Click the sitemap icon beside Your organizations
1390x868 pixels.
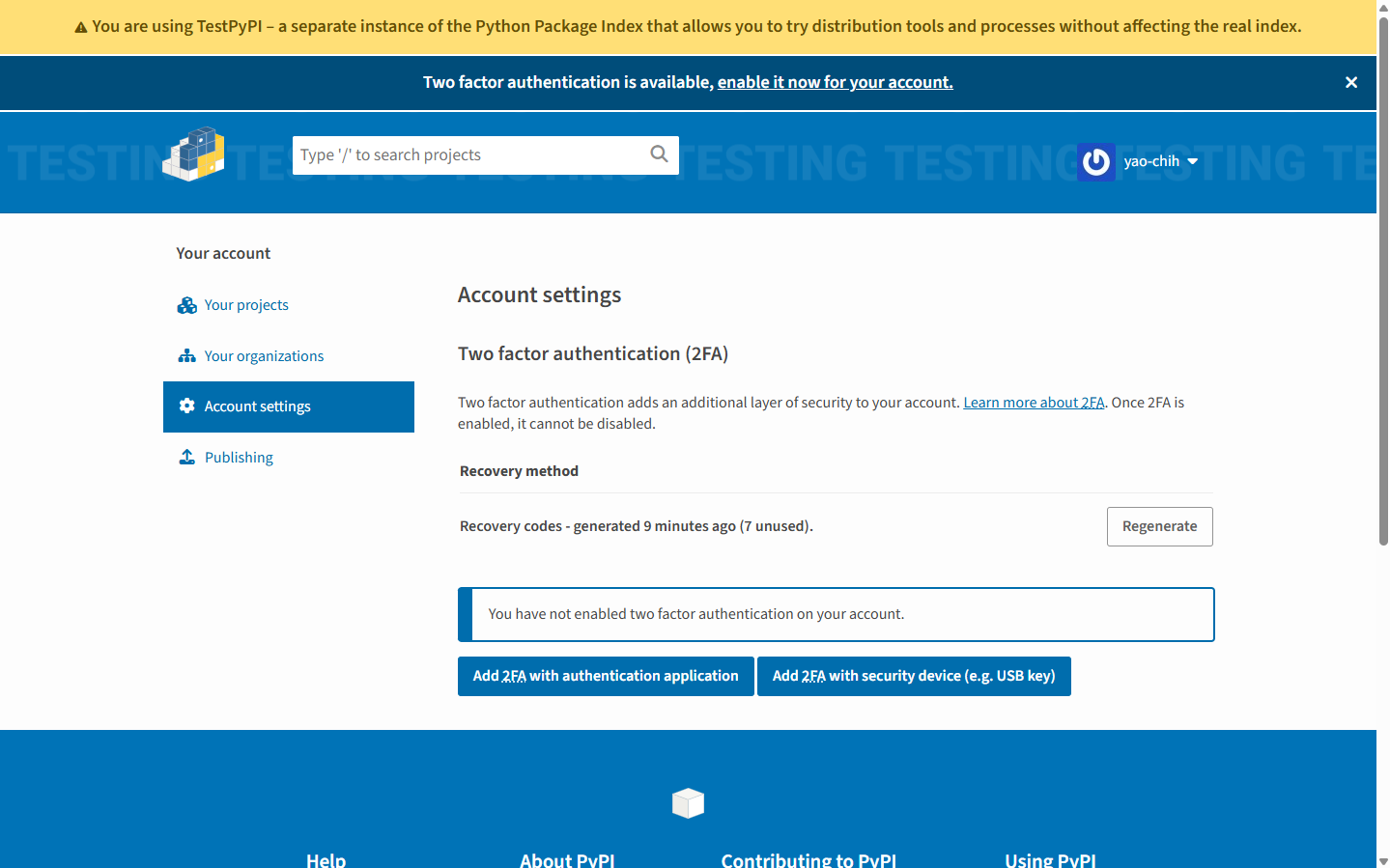pos(186,356)
